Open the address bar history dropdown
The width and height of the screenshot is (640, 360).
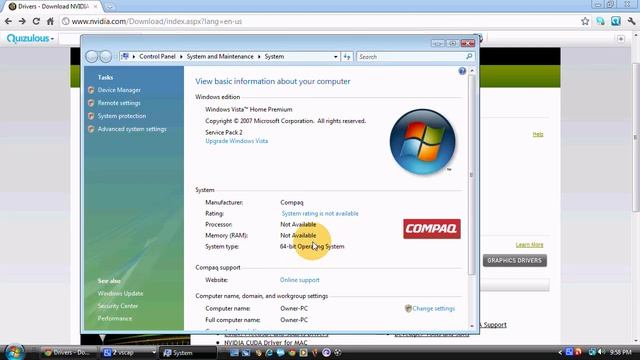coord(336,57)
